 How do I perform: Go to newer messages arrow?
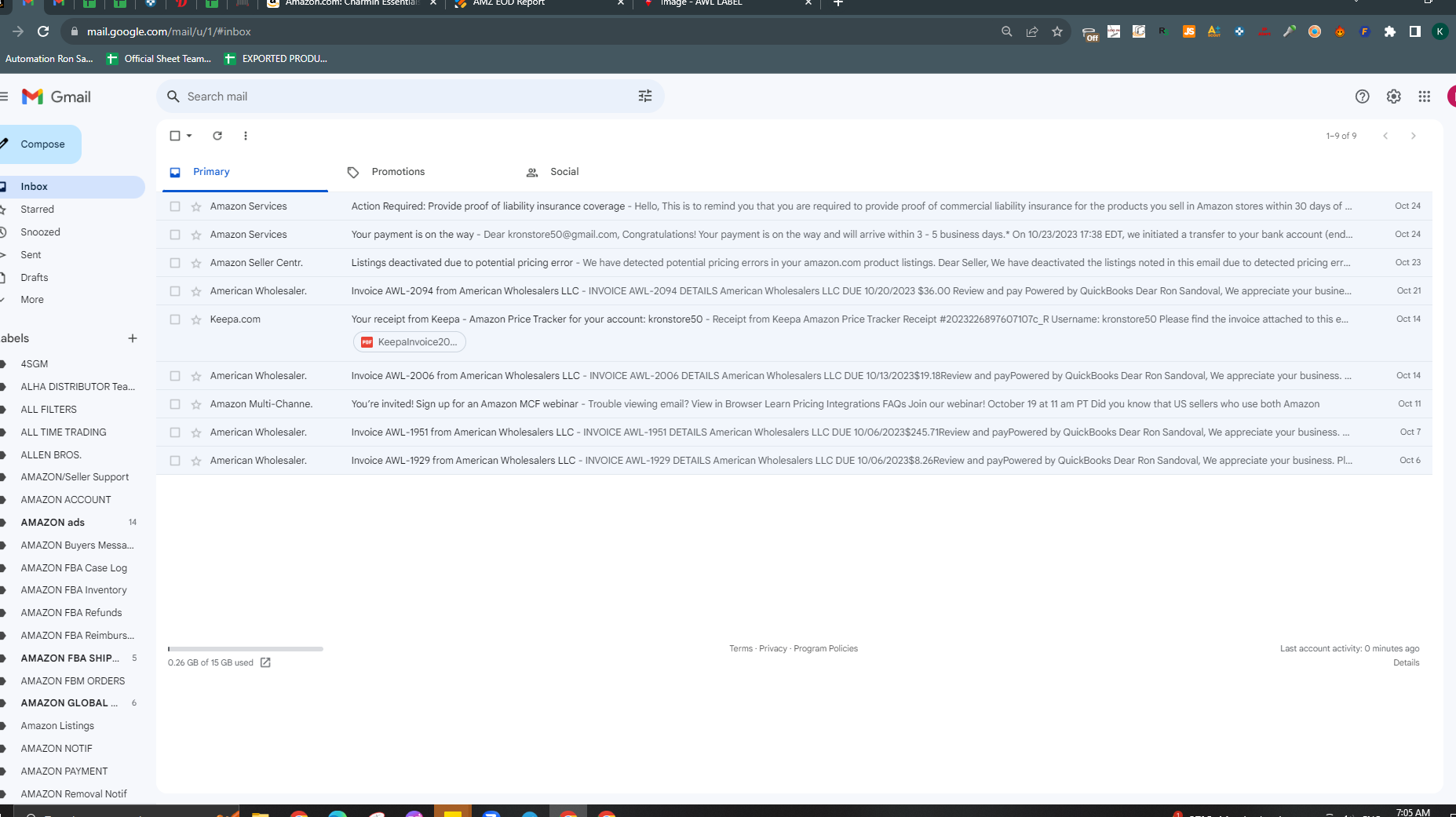(1385, 136)
